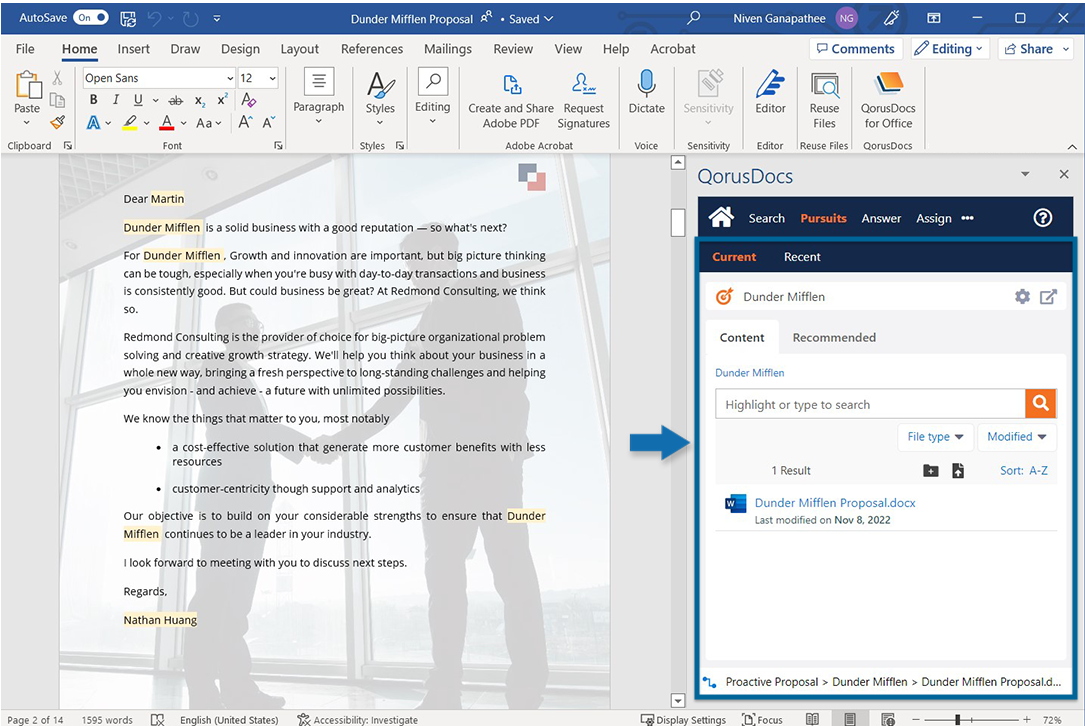
Task: Open QorusDocs help question mark
Action: tap(1043, 218)
